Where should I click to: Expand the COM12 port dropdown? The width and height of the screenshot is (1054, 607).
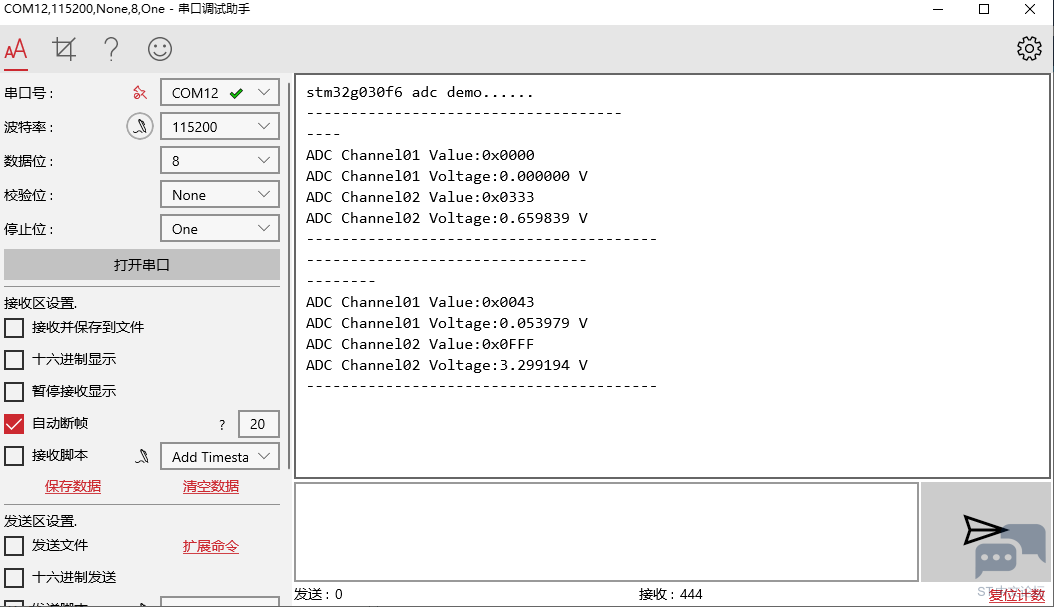[x=220, y=93]
